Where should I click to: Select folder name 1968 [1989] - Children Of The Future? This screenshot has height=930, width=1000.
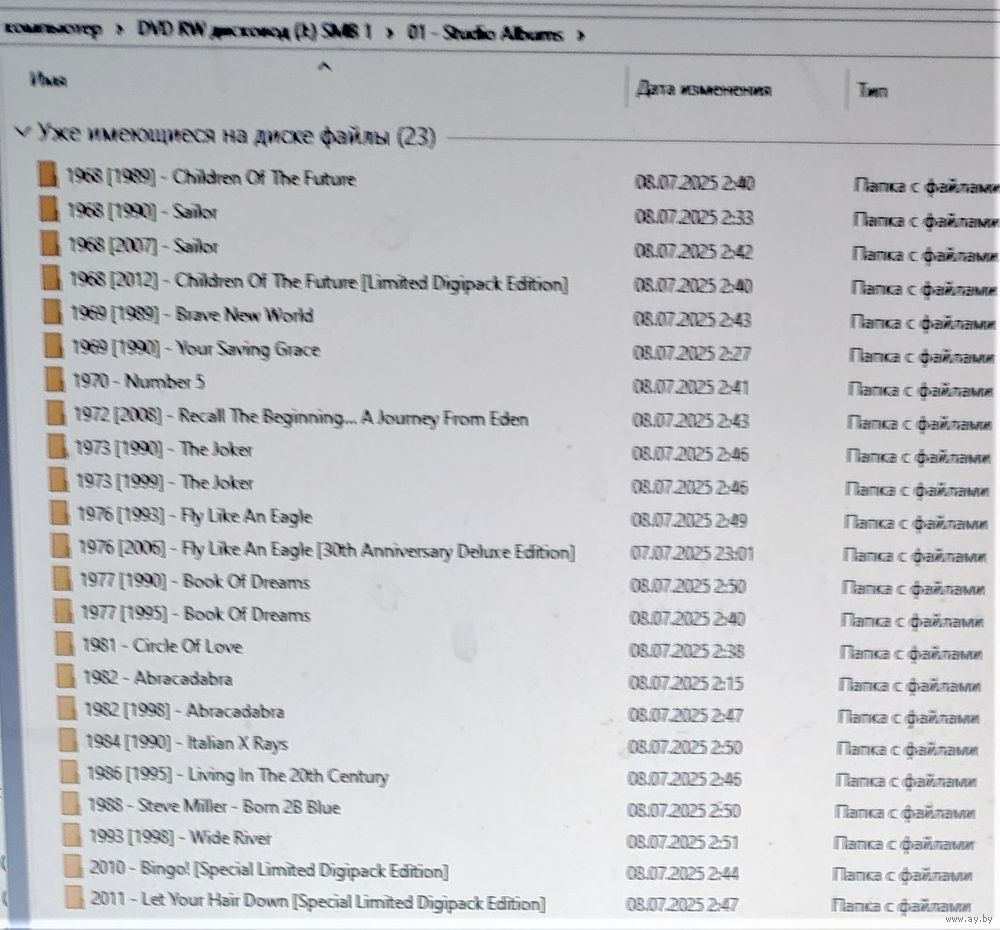click(x=211, y=177)
